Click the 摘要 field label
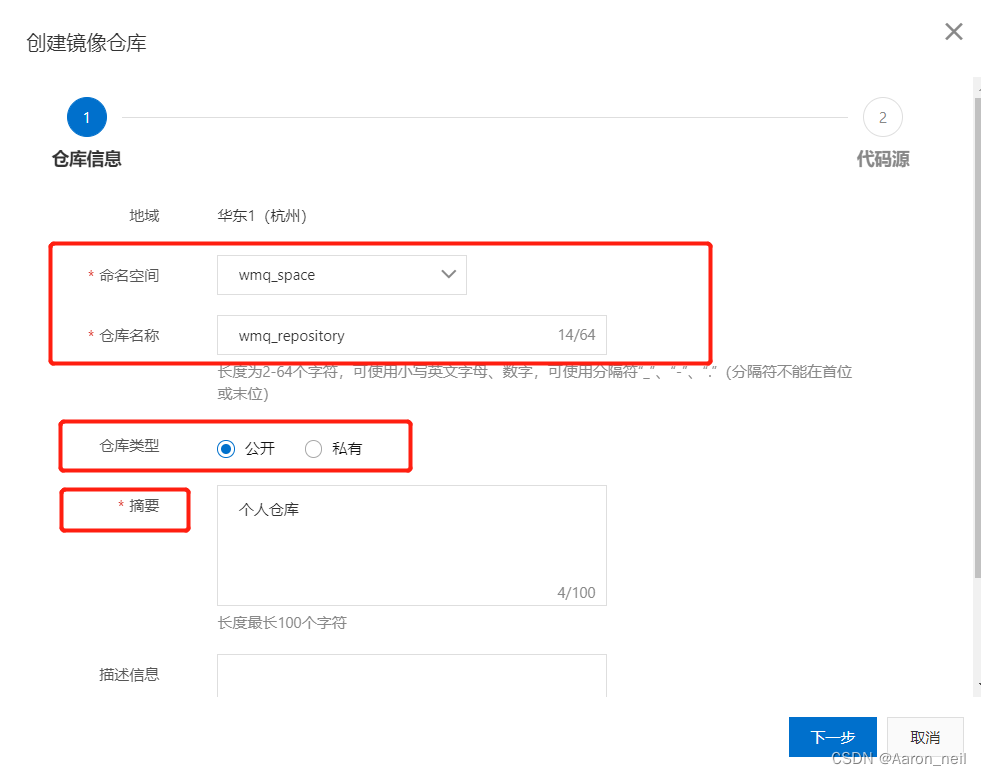Viewport: 981px width, 775px height. (145, 505)
